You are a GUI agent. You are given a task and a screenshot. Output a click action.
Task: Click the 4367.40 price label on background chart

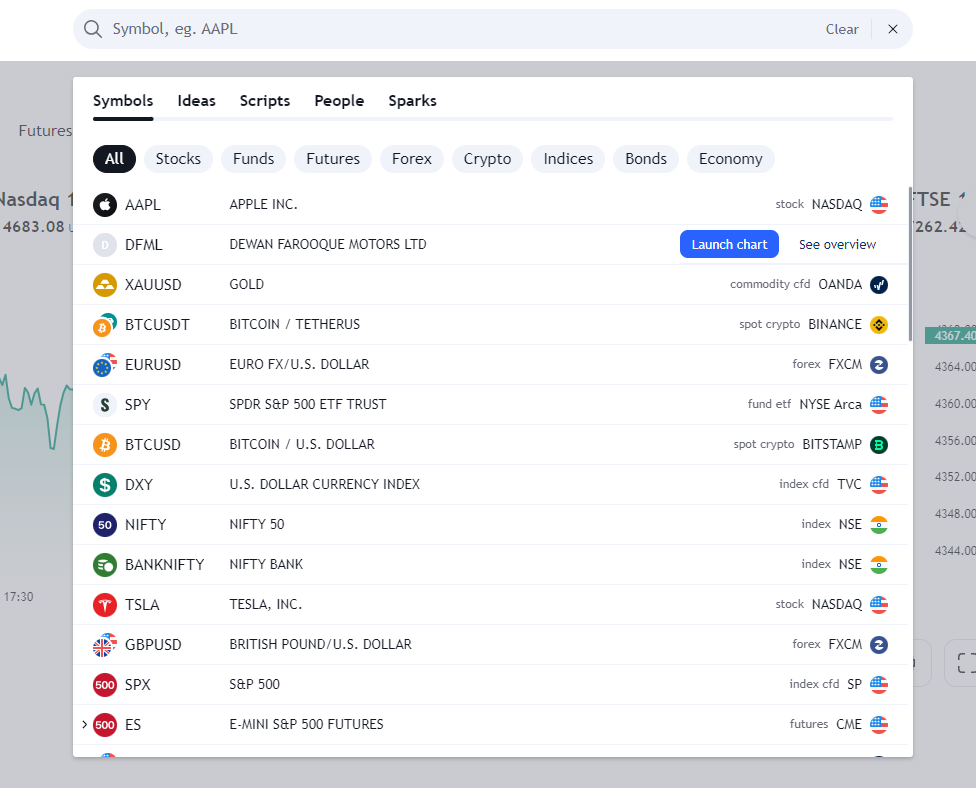951,335
